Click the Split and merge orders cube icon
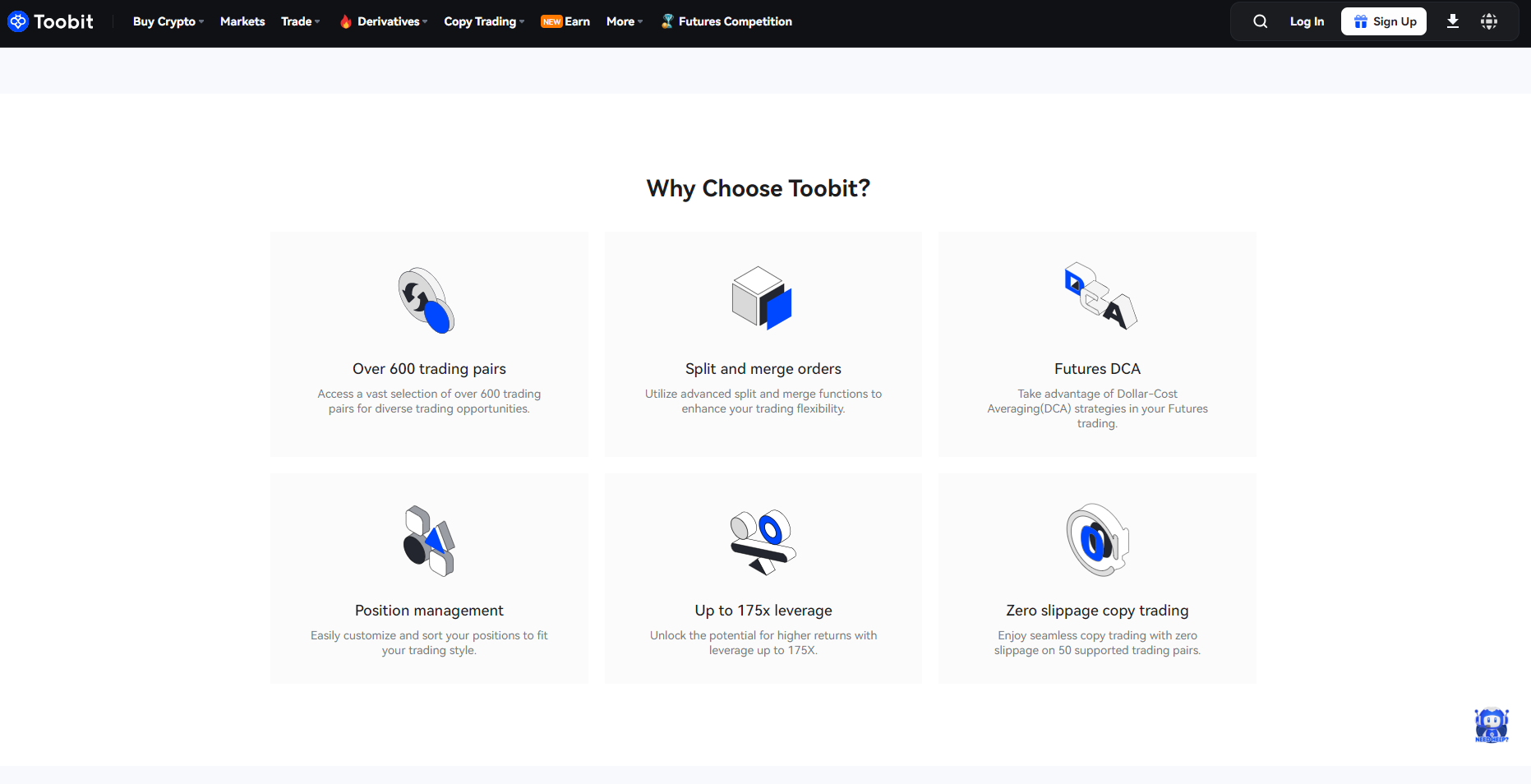The height and width of the screenshot is (784, 1531). tap(762, 297)
